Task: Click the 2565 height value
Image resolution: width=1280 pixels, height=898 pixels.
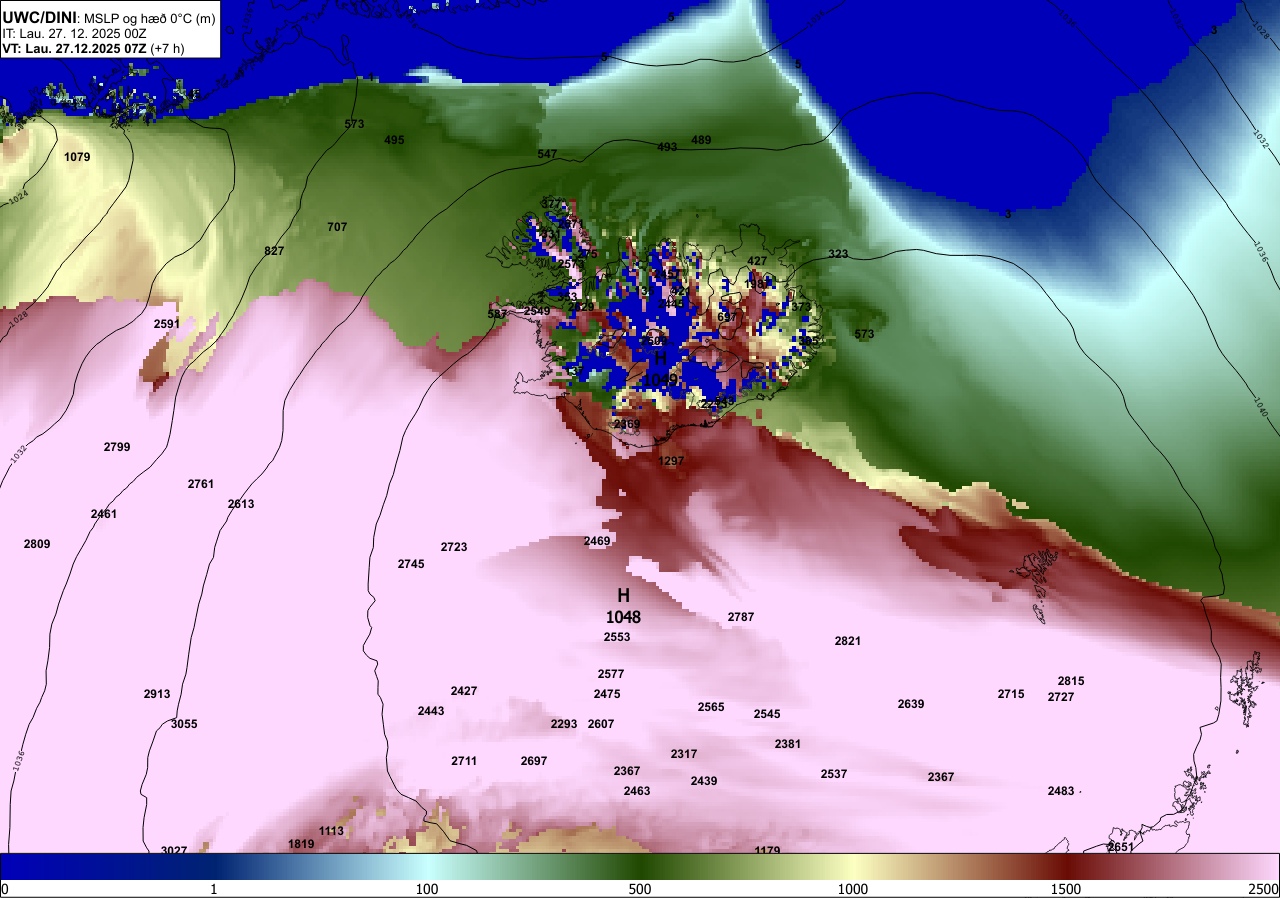Action: (711, 707)
